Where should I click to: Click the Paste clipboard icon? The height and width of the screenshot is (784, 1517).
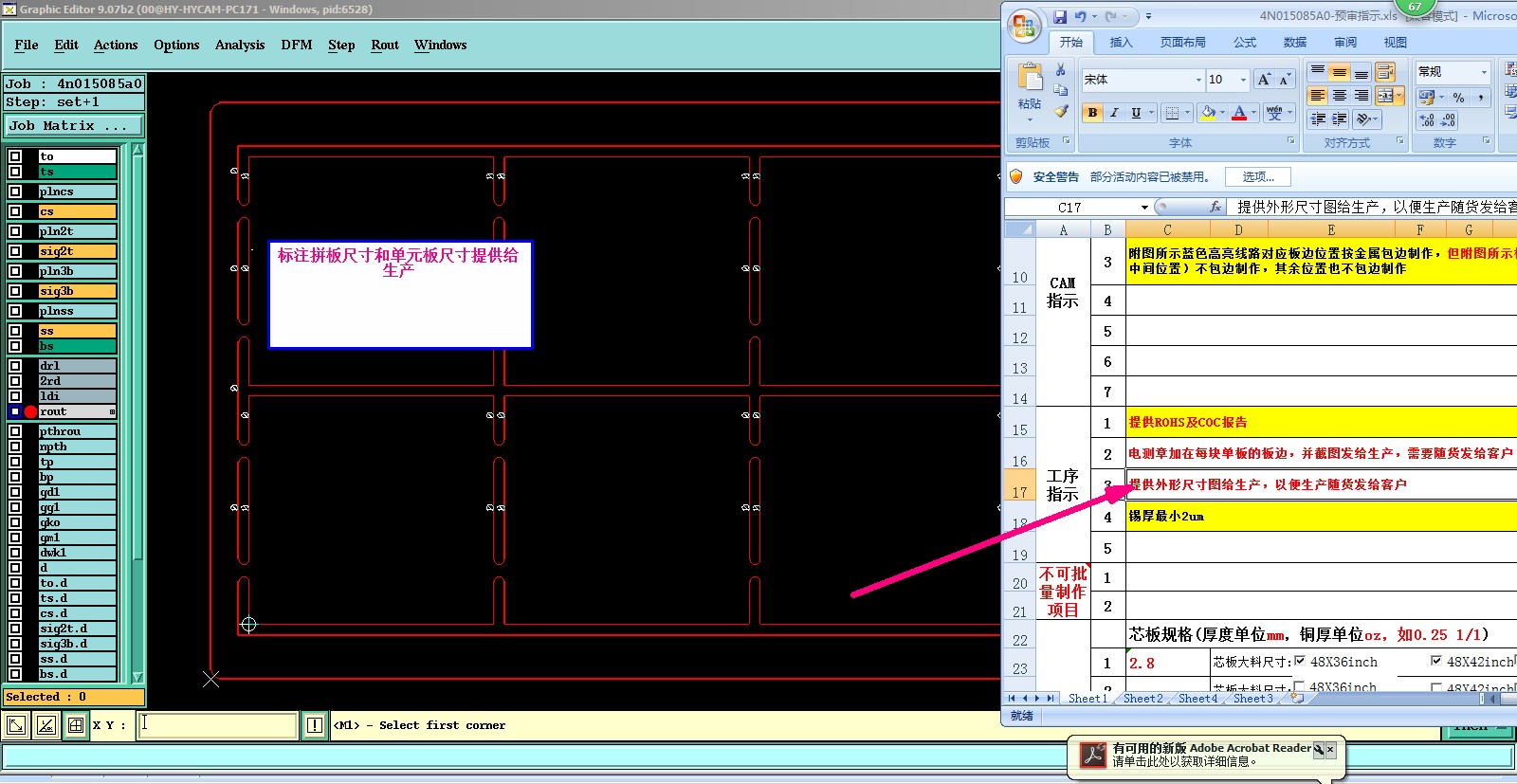pos(1030,76)
